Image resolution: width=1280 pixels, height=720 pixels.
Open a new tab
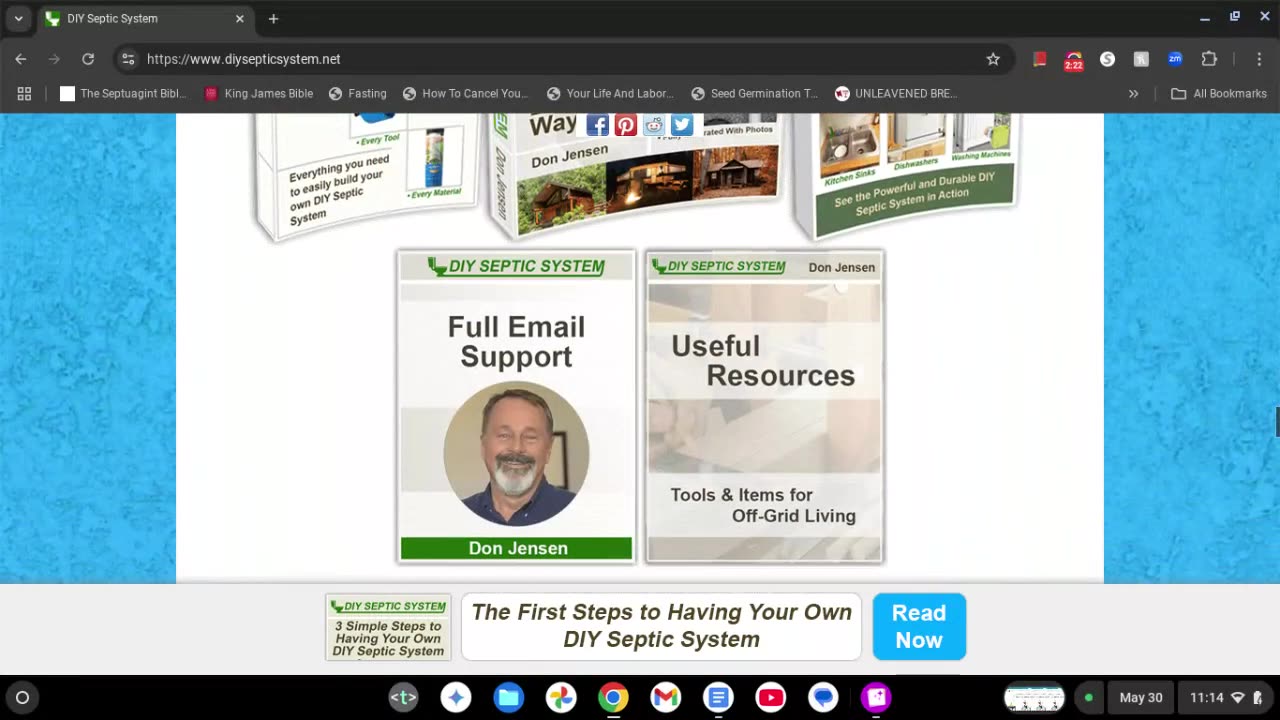pyautogui.click(x=273, y=18)
